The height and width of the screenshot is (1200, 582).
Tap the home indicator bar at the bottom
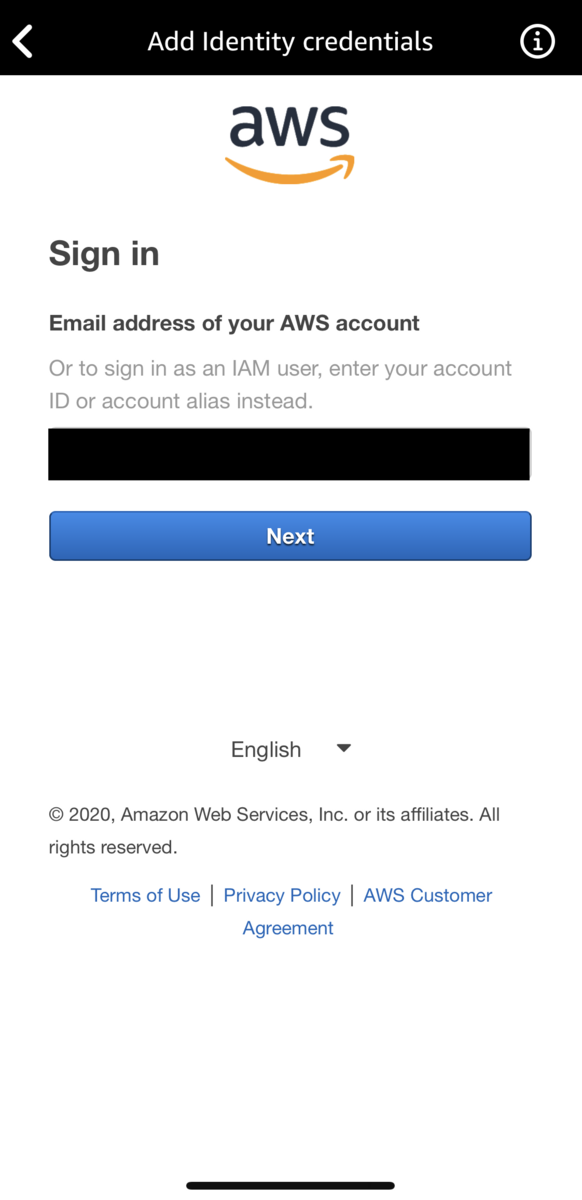291,1186
